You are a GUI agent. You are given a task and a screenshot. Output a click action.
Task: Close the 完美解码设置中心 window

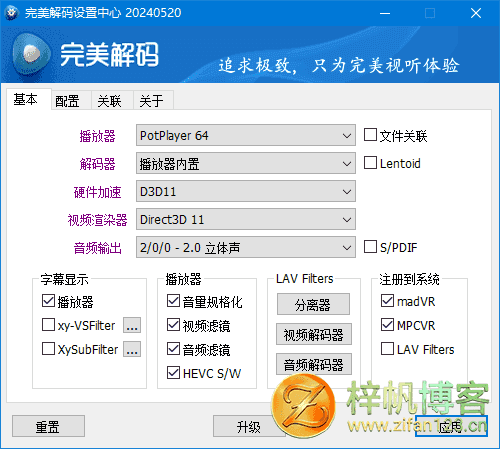coord(476,13)
